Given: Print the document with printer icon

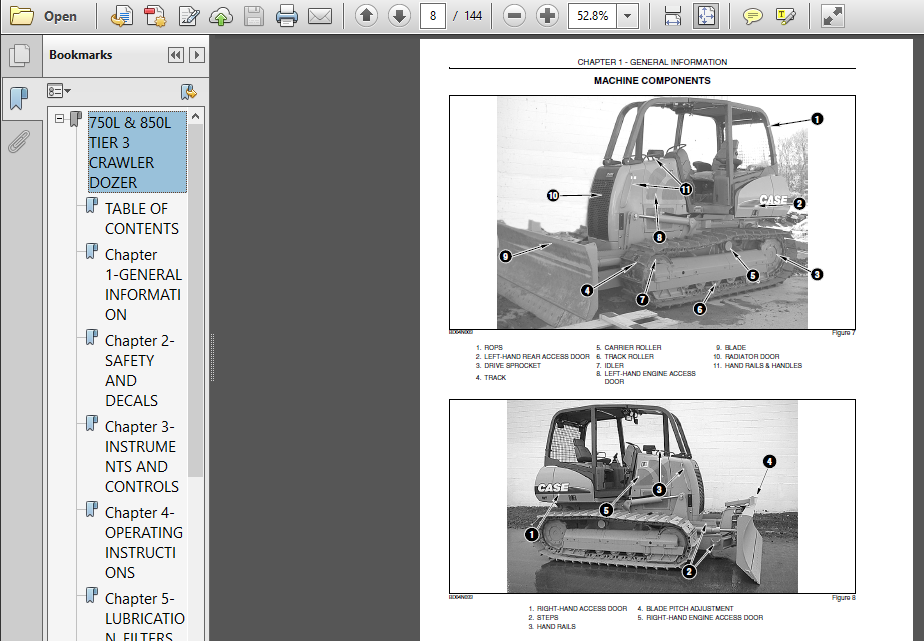Looking at the screenshot, I should click(286, 16).
